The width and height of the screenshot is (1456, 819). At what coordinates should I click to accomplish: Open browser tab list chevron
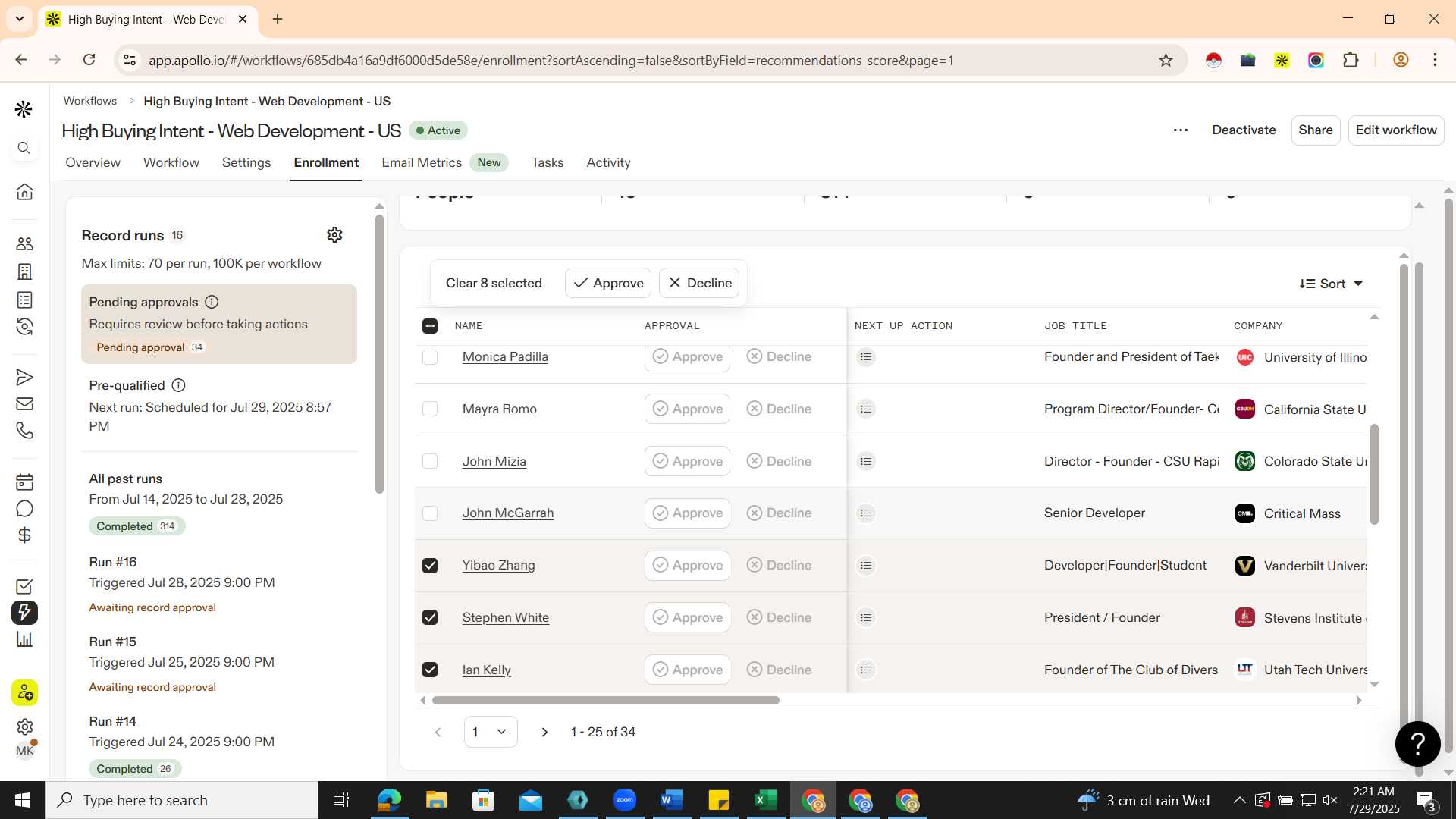coord(20,19)
